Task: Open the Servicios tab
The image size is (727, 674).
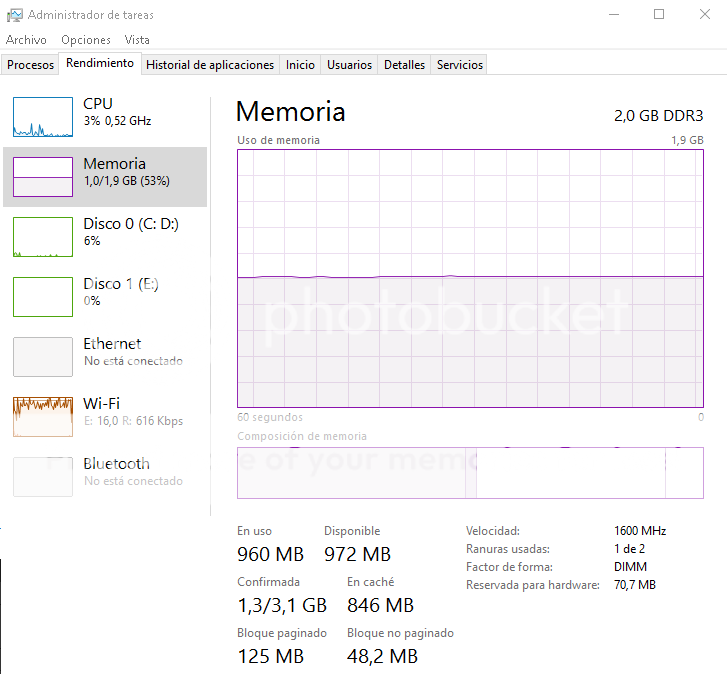Action: (460, 65)
